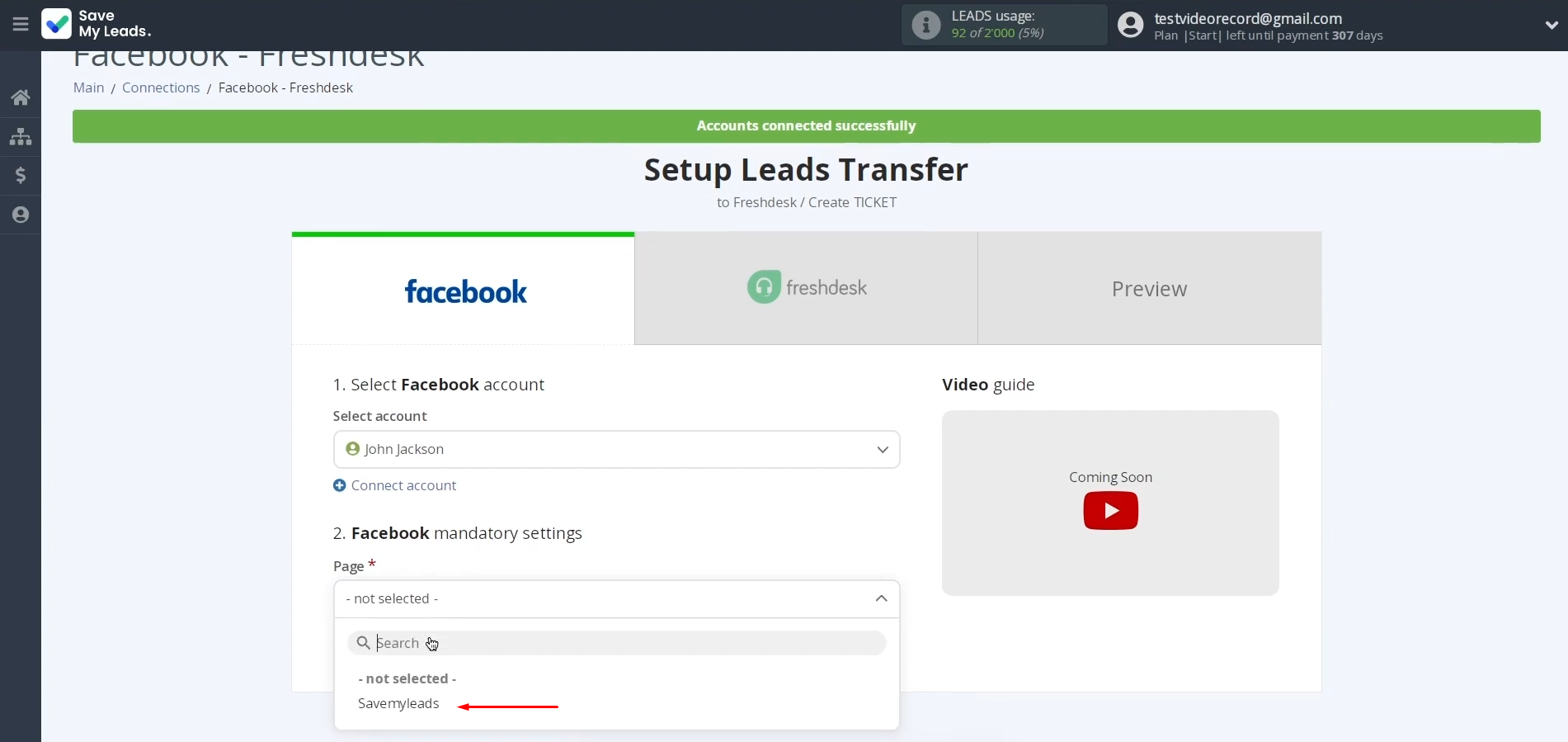Click the Connect account link
The width and height of the screenshot is (1568, 742).
pos(403,485)
